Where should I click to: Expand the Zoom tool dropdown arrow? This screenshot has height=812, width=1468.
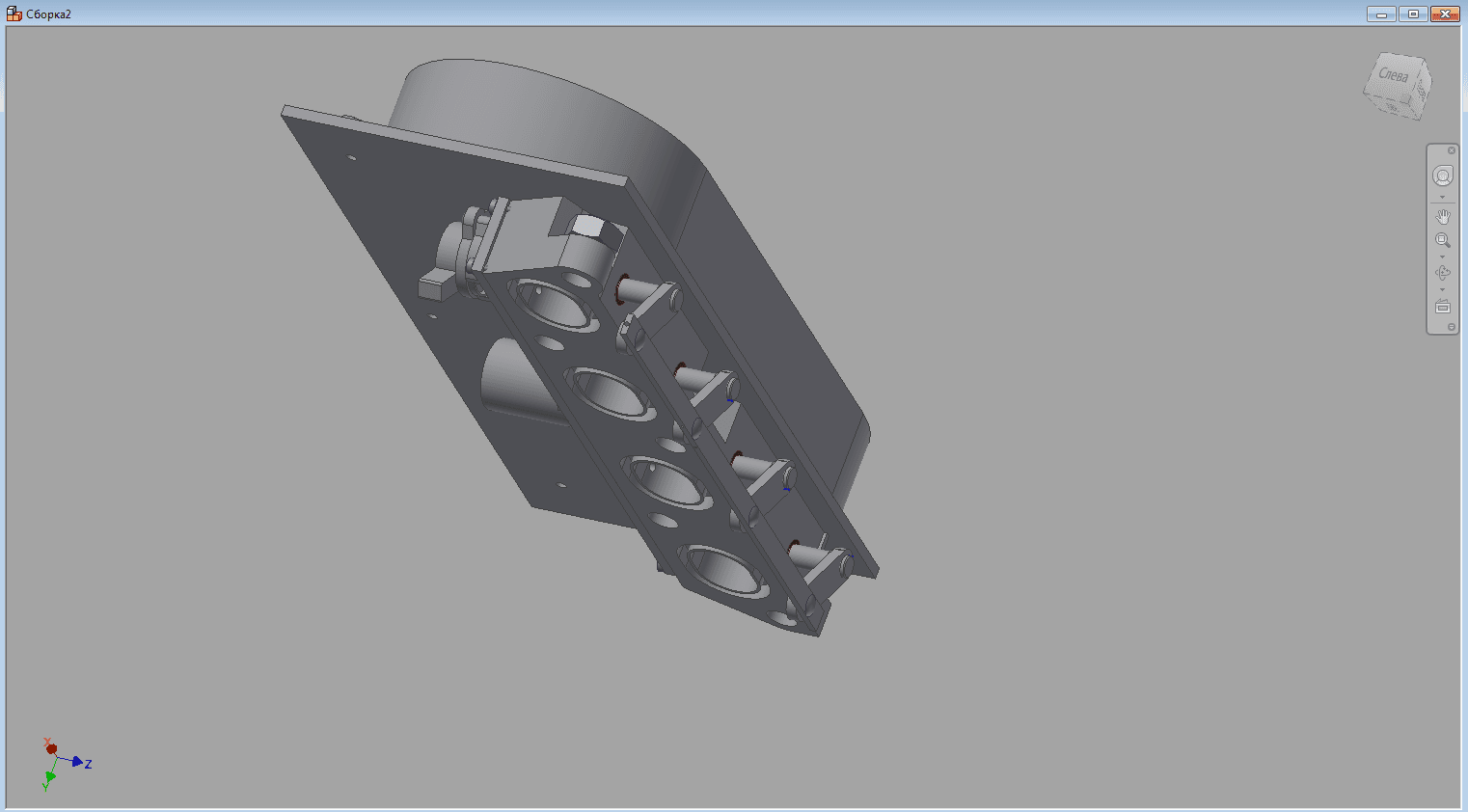click(1442, 257)
